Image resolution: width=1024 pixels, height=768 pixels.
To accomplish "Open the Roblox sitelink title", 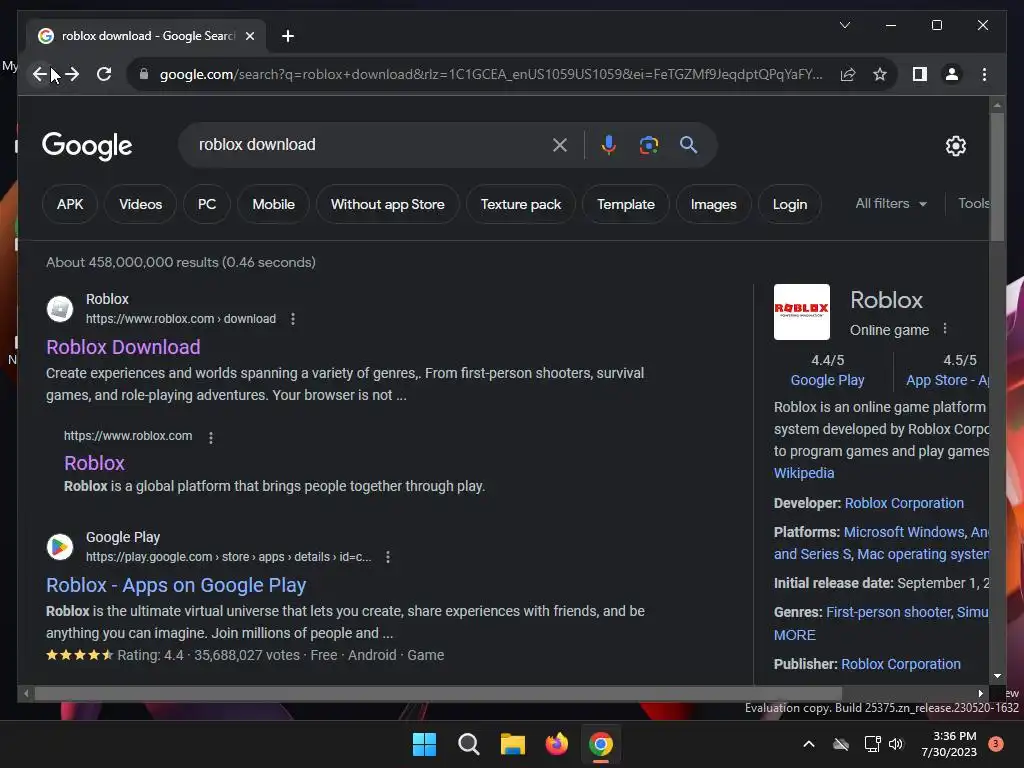I will point(94,463).
